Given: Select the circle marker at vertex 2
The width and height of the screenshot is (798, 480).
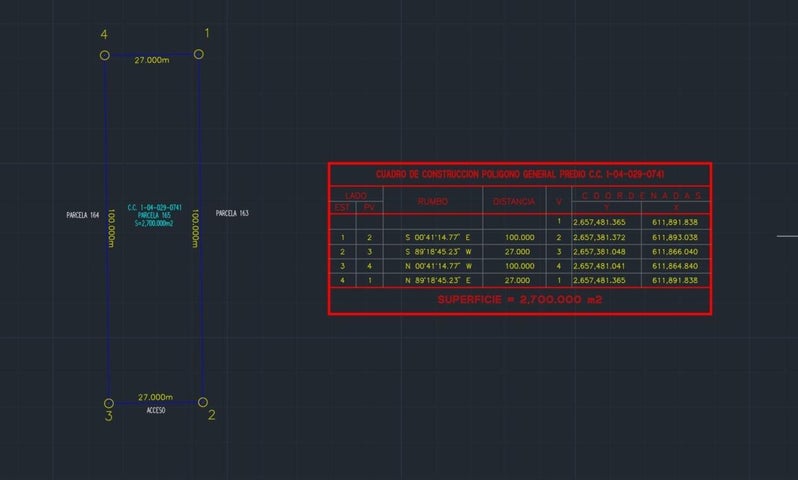Looking at the screenshot, I should tap(203, 402).
